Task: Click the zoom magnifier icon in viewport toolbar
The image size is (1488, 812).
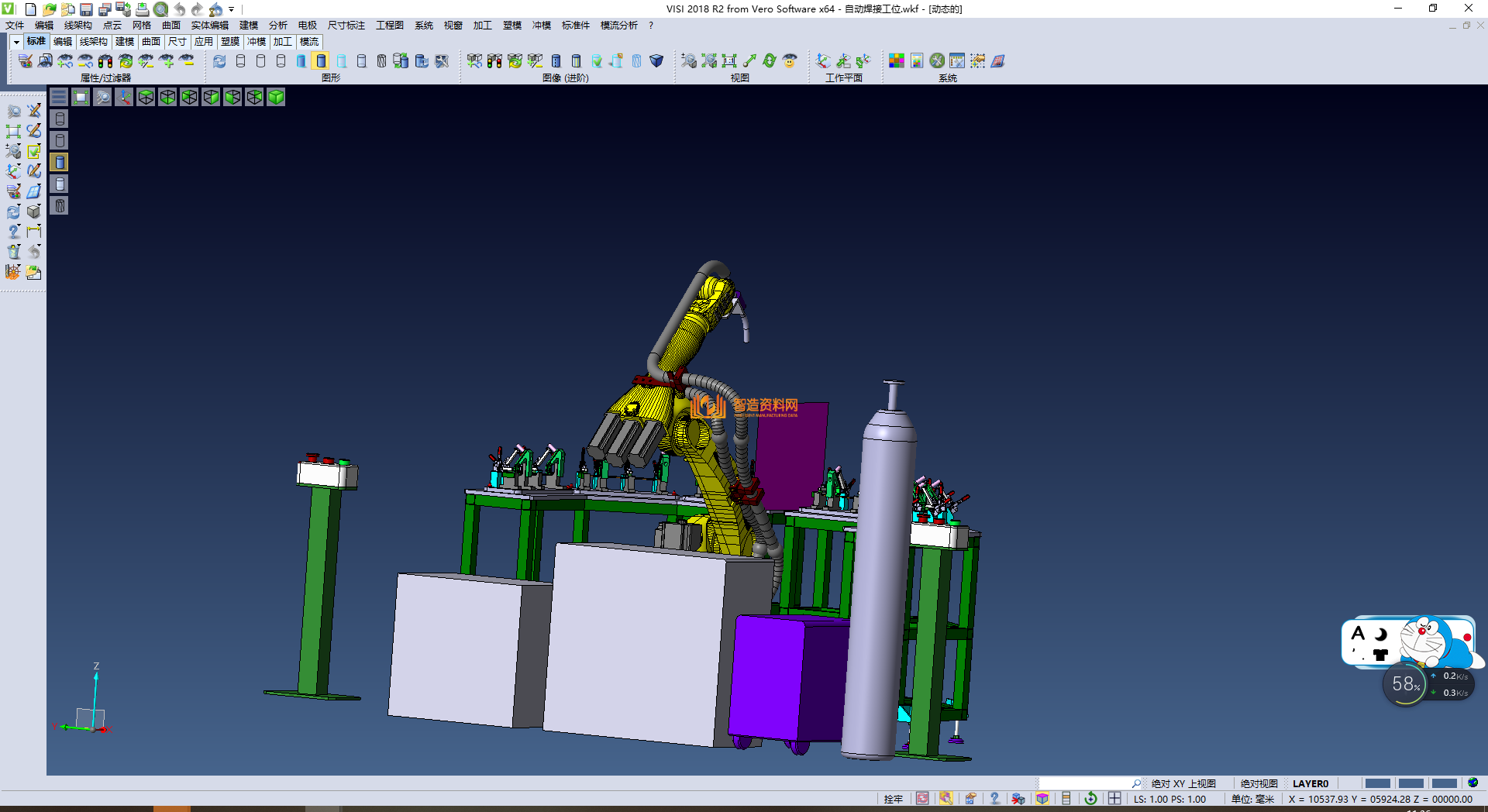Action: click(102, 97)
